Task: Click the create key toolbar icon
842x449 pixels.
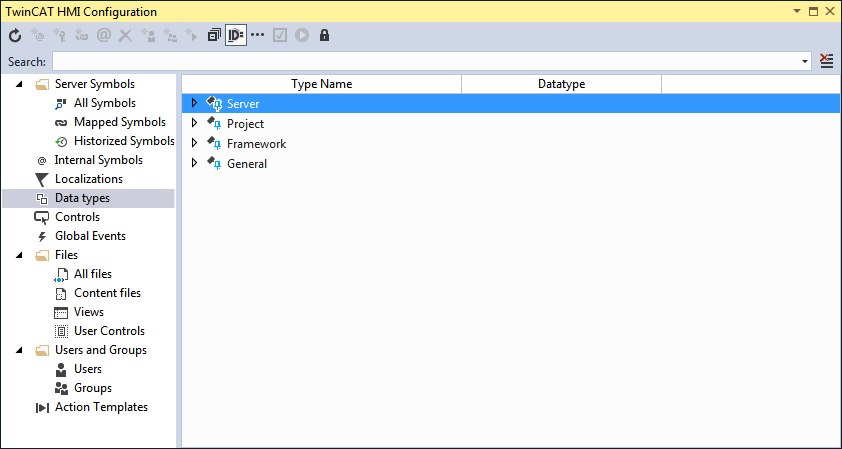Action: coord(60,36)
